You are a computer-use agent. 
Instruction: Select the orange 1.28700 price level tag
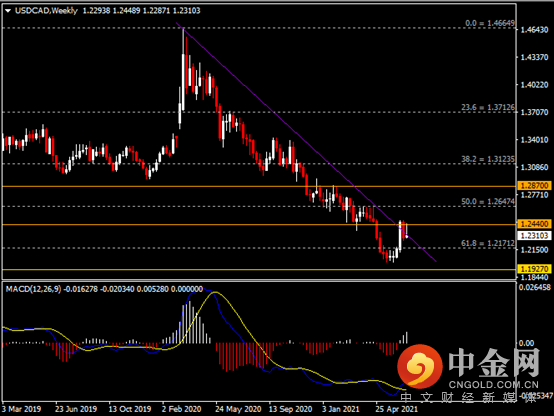coord(535,186)
